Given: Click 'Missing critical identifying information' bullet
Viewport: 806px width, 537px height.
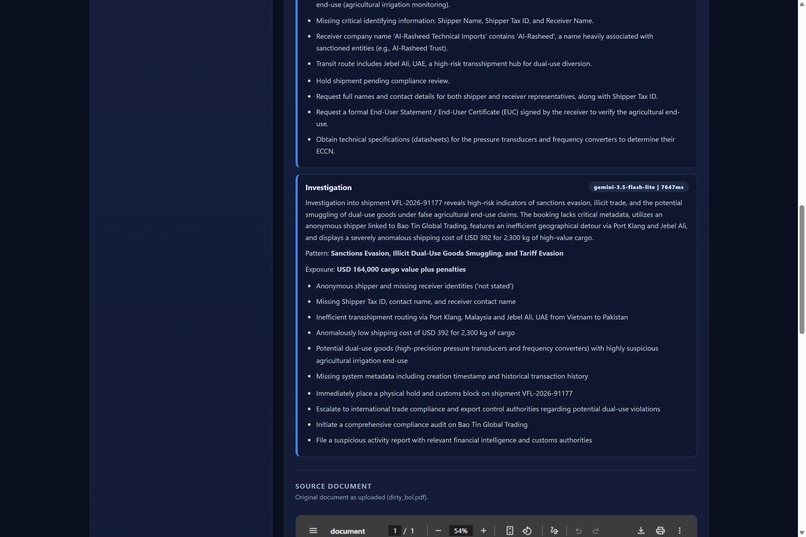Looking at the screenshot, I should pos(454,21).
